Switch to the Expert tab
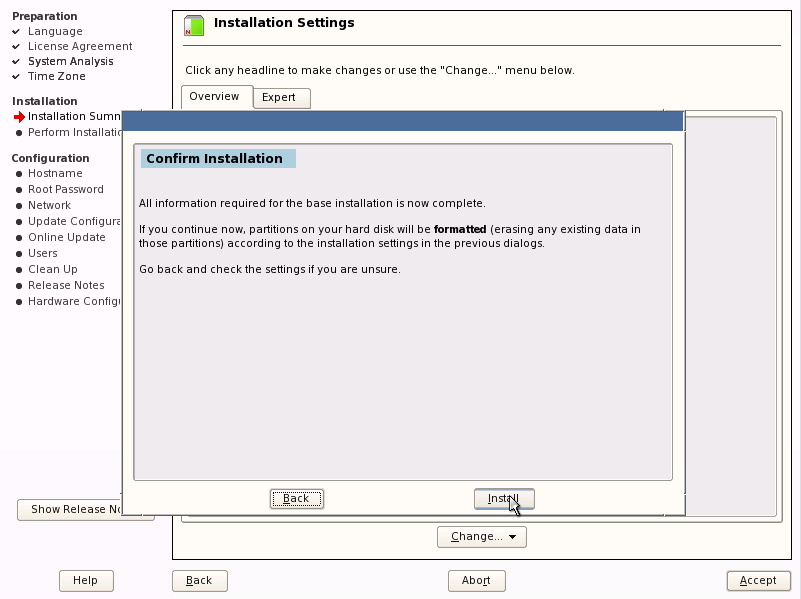 [x=279, y=98]
